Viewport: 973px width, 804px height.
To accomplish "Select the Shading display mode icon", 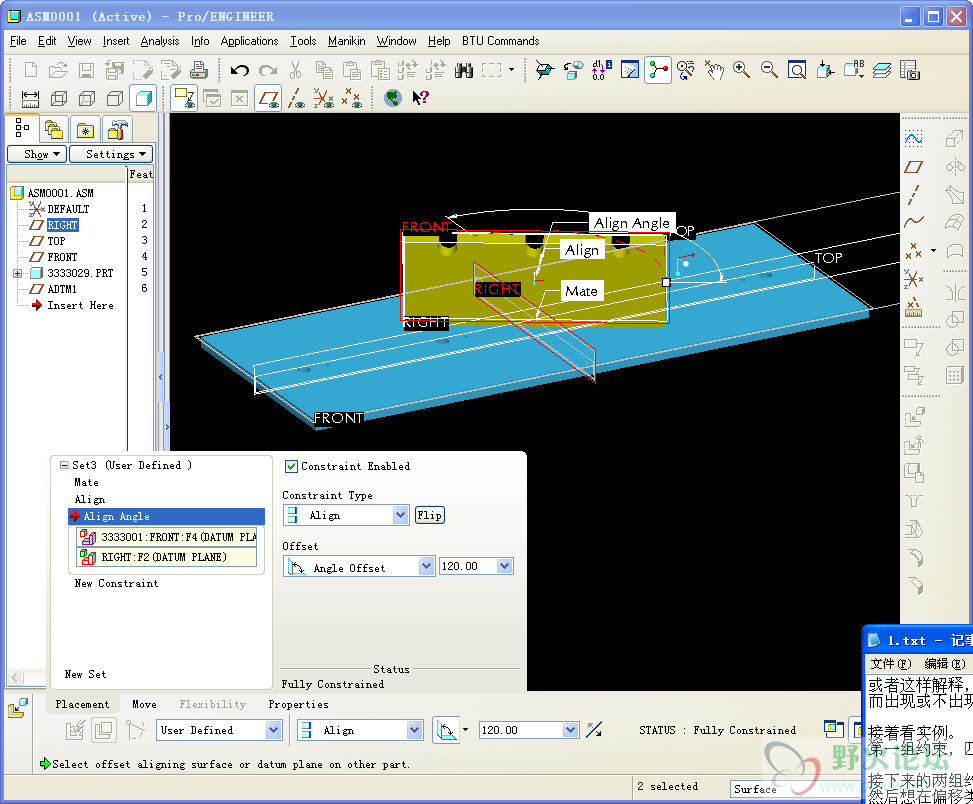I will 143,98.
